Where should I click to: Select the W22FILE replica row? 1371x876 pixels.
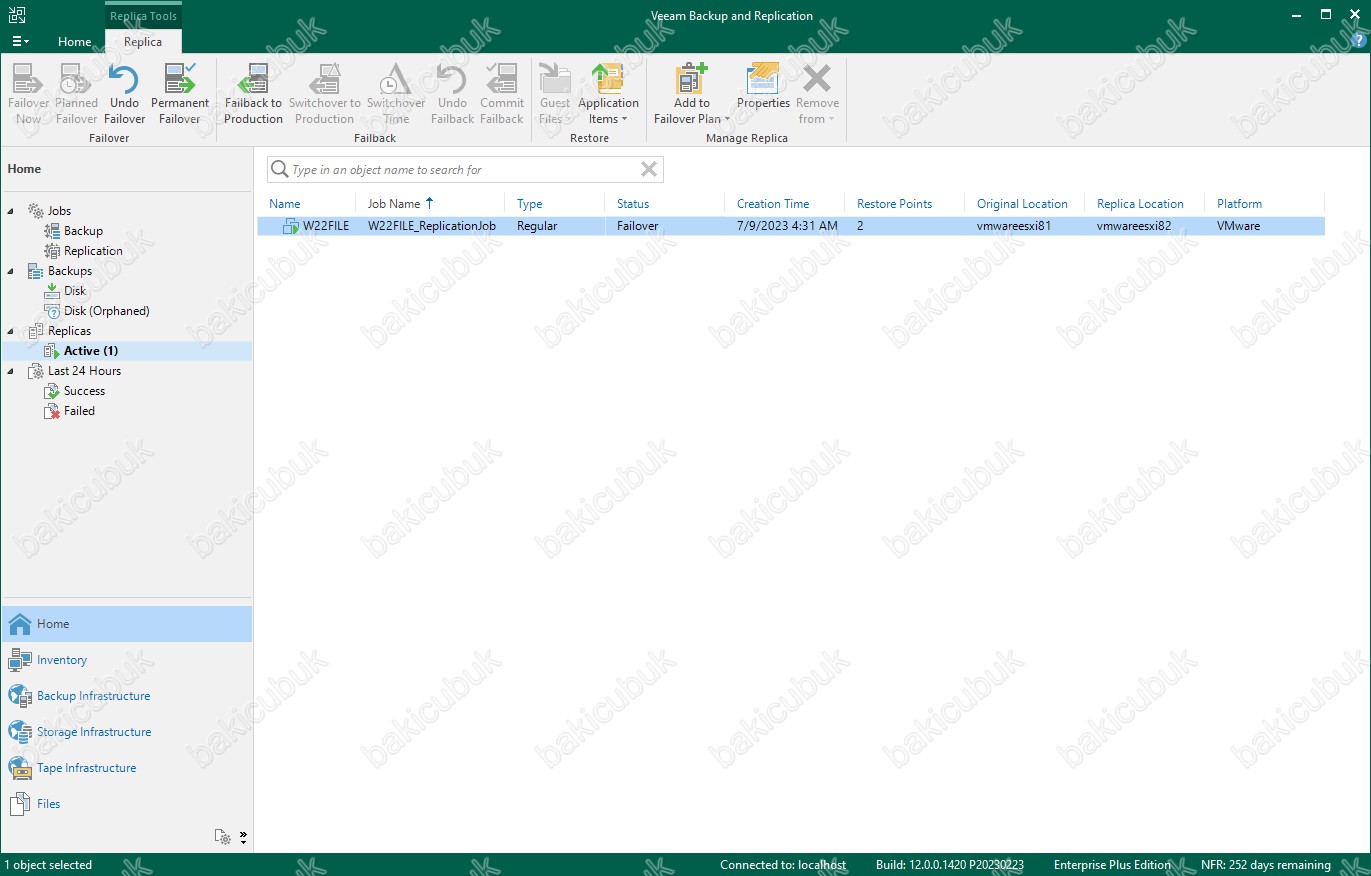click(790, 226)
